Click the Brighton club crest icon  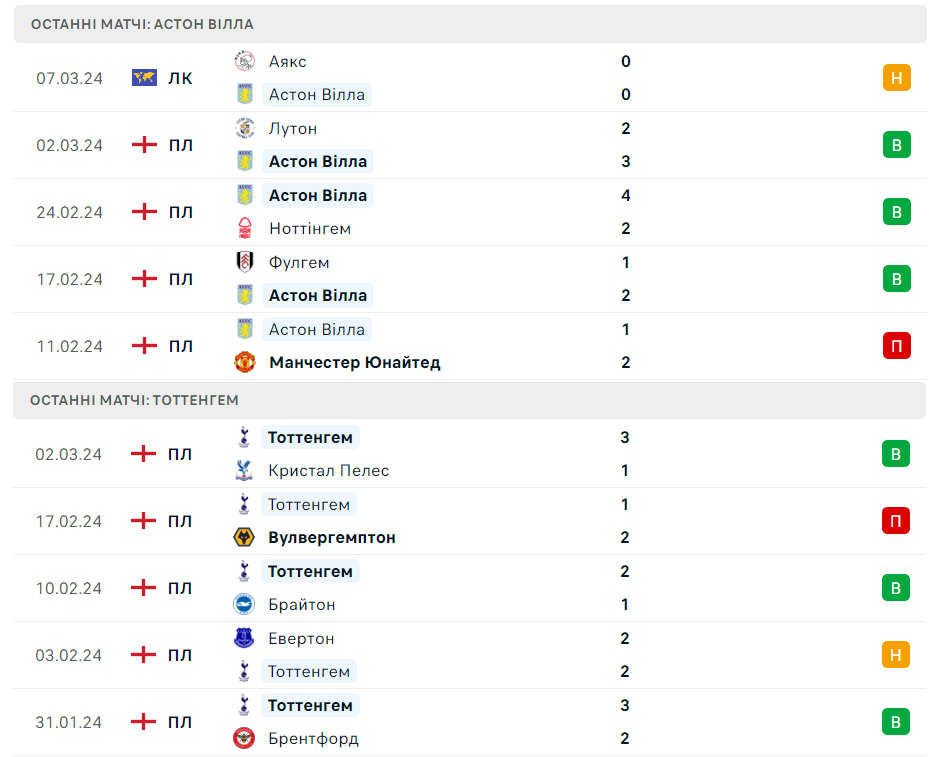point(244,604)
